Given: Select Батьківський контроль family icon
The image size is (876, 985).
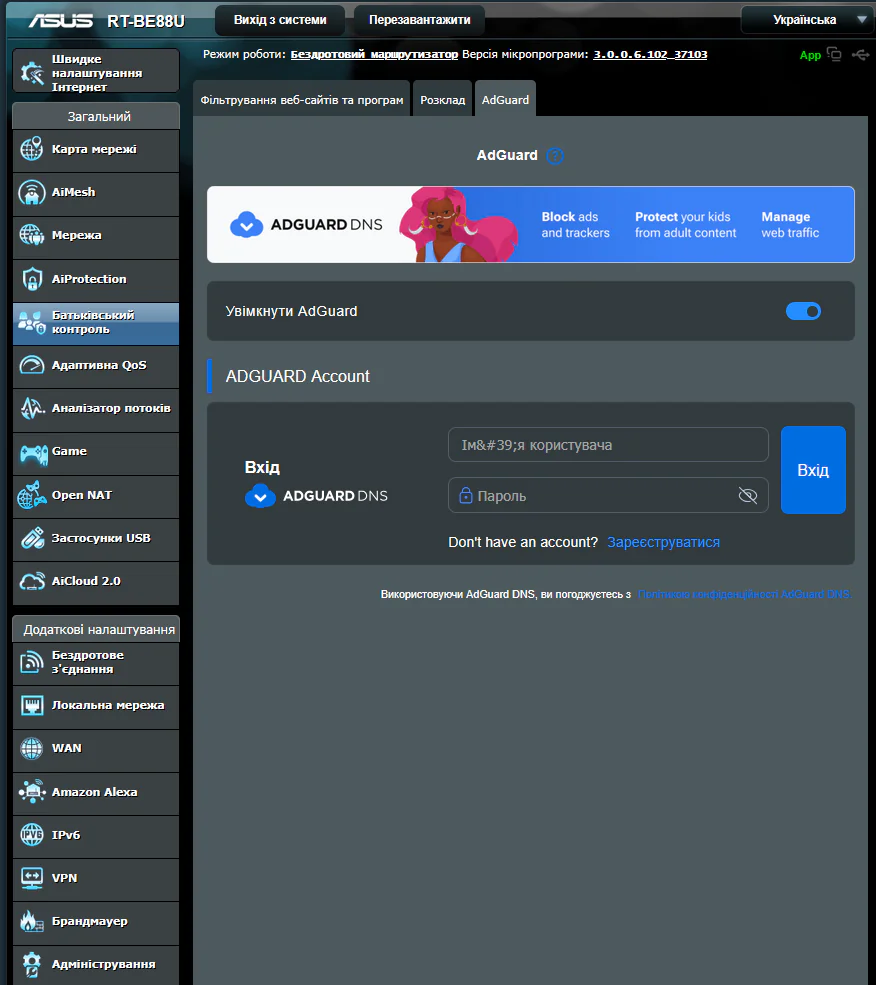Looking at the screenshot, I should coord(31,322).
